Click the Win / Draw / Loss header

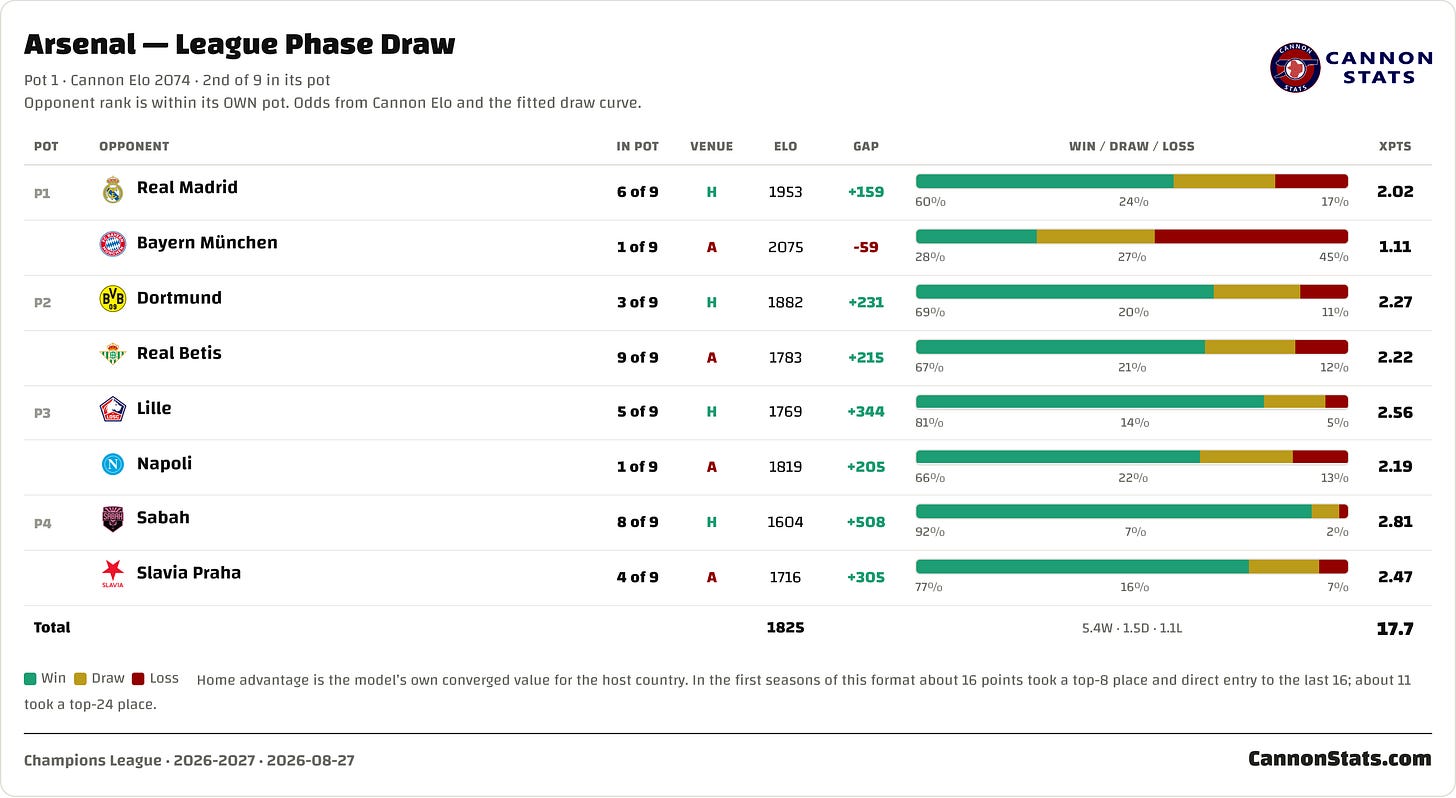[x=1132, y=146]
